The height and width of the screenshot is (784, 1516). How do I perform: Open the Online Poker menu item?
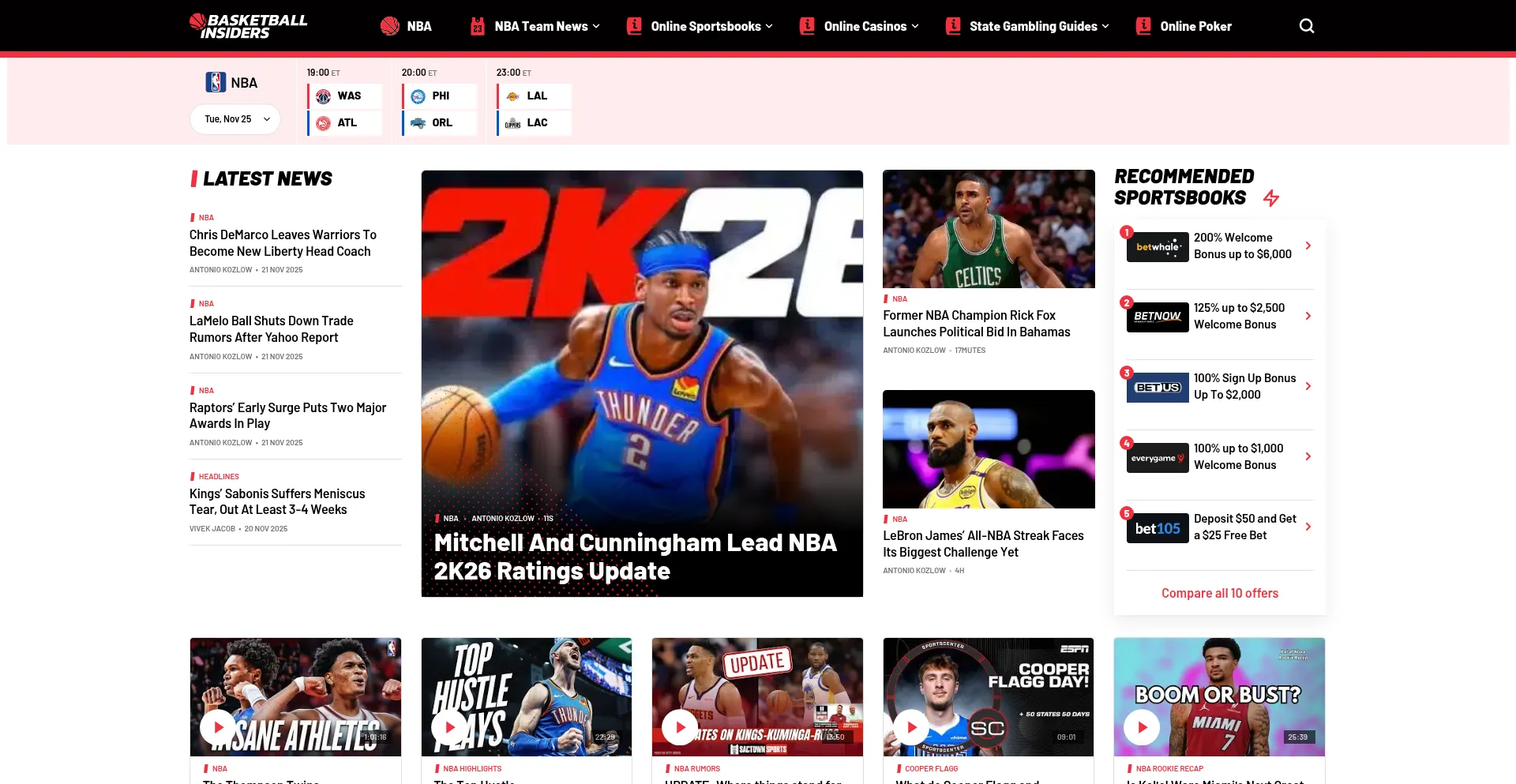pyautogui.click(x=1194, y=26)
